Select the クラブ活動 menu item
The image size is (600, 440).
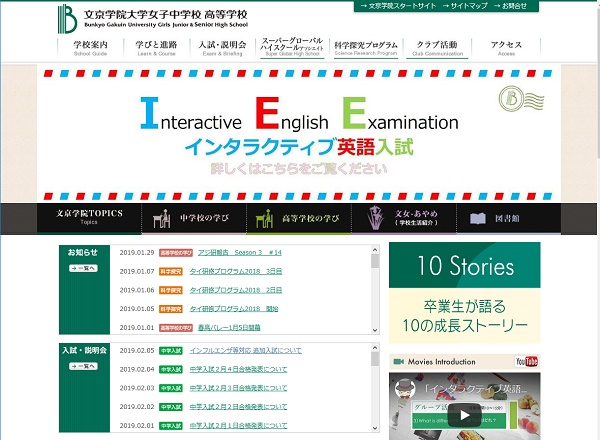tap(437, 48)
